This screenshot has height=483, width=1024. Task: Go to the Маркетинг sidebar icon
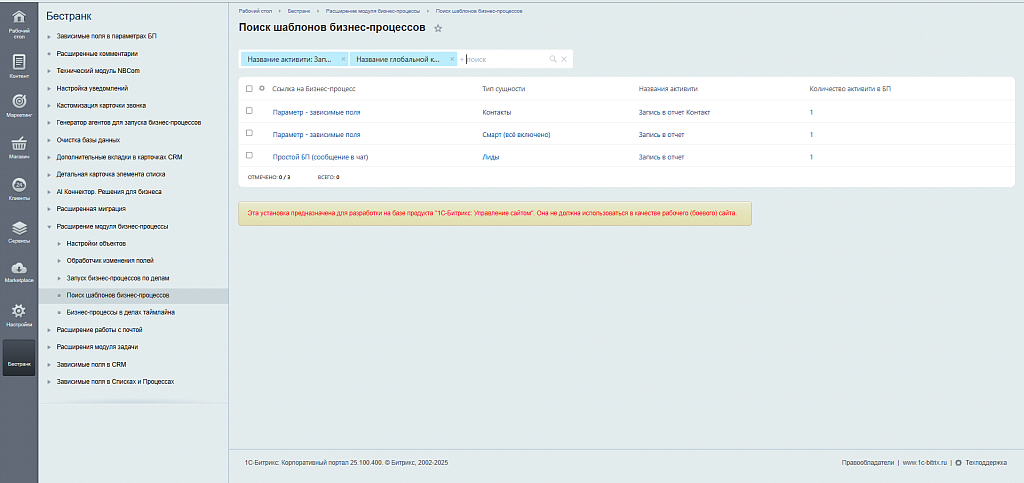pos(18,106)
